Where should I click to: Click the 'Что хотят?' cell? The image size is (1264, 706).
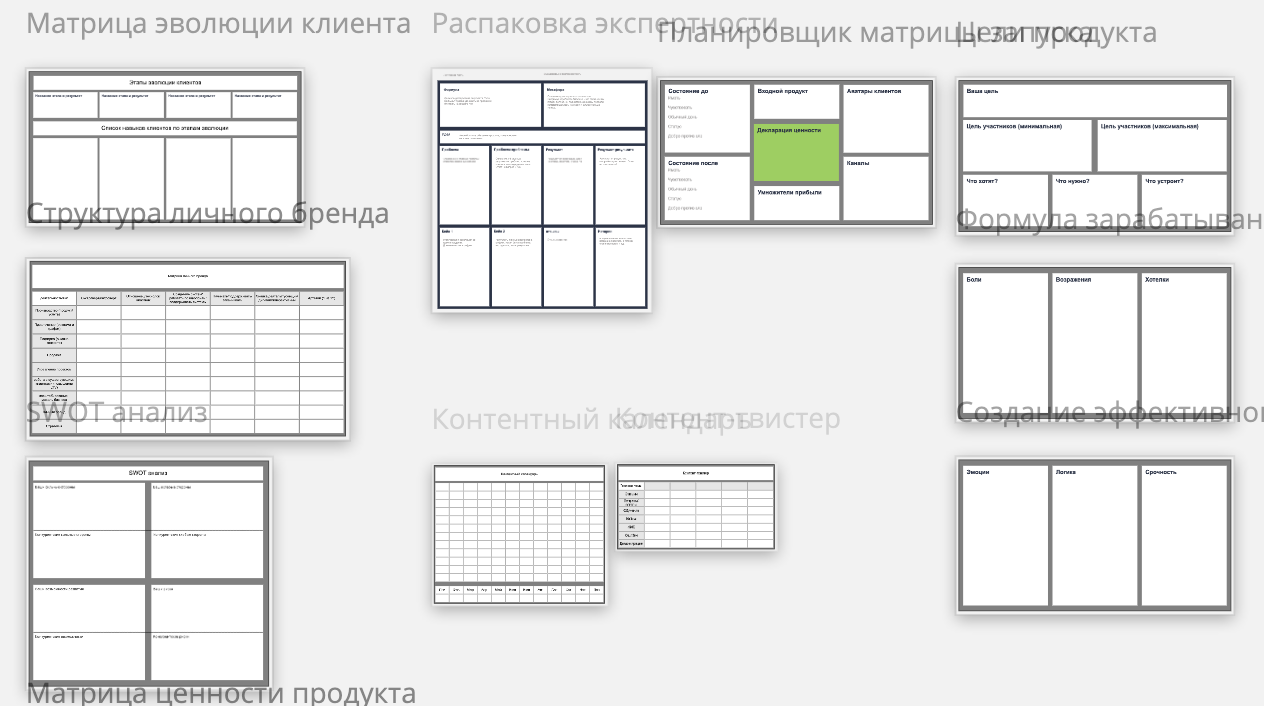click(1005, 203)
